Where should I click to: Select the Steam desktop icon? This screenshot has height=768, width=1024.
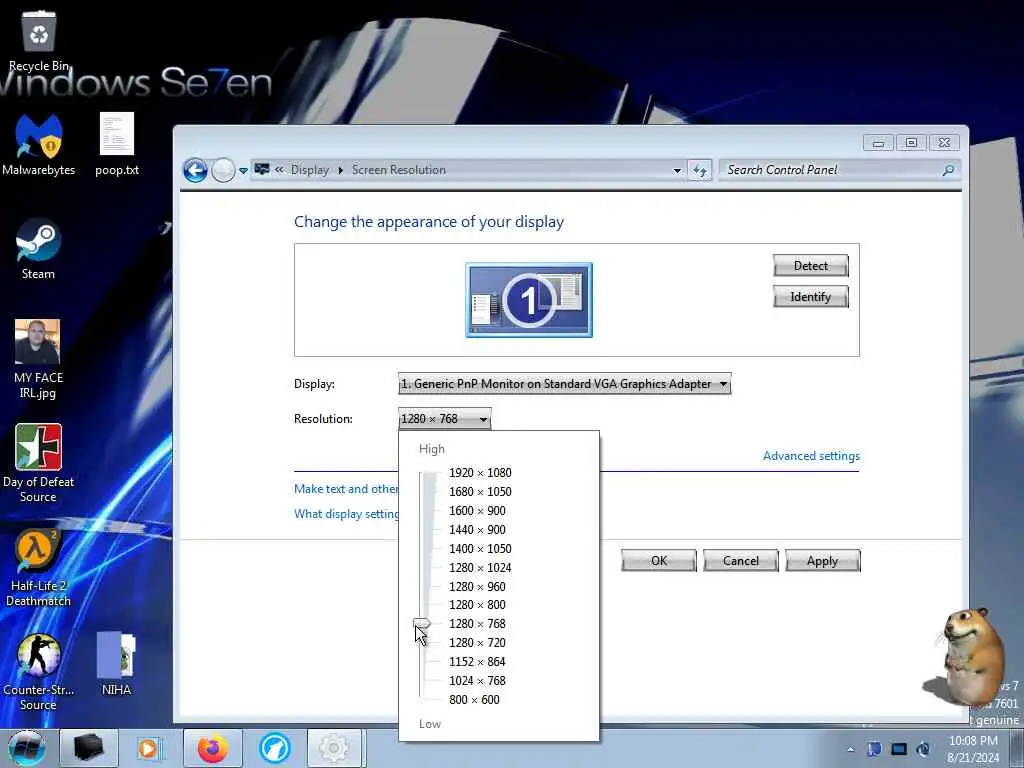38,249
